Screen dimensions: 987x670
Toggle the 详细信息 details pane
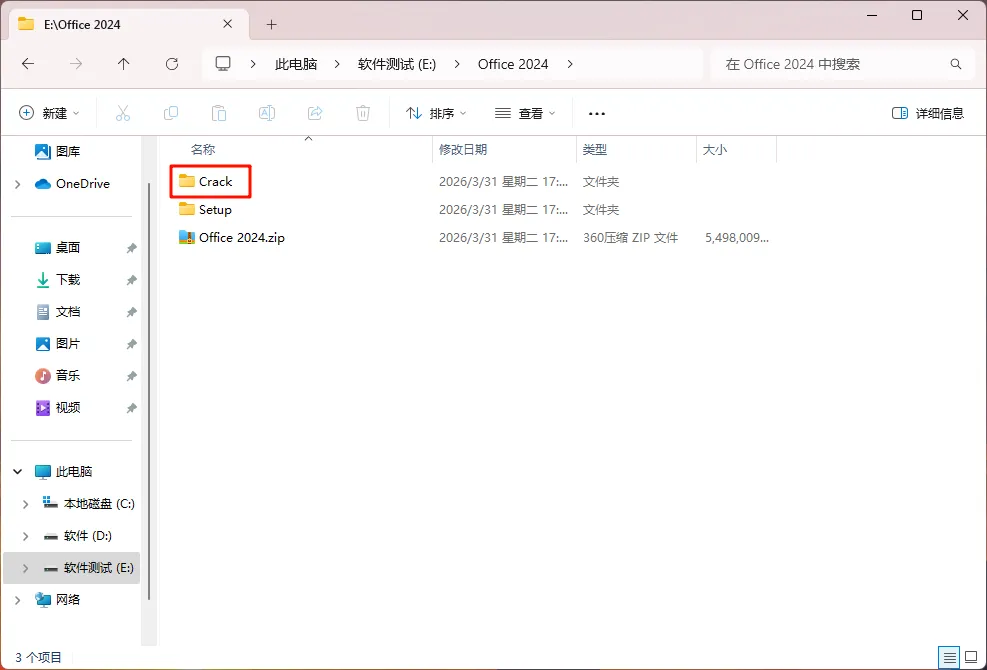pos(928,113)
